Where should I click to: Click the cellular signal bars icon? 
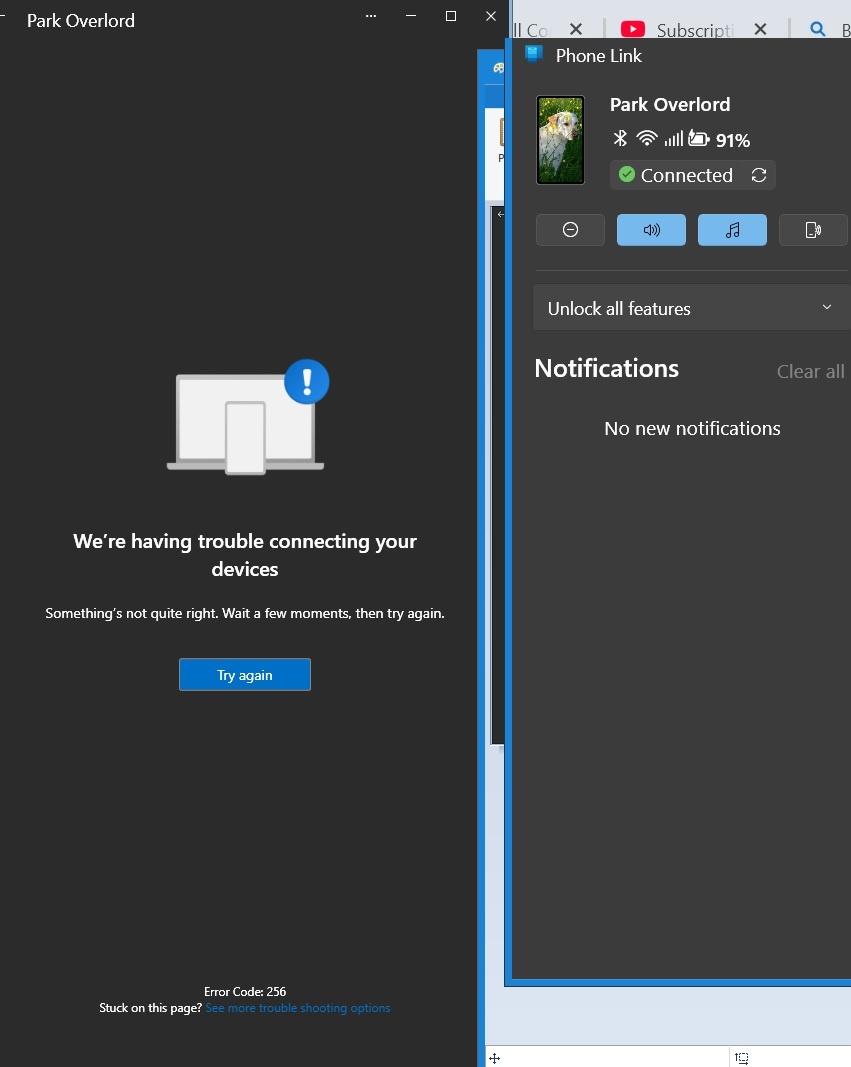[673, 139]
